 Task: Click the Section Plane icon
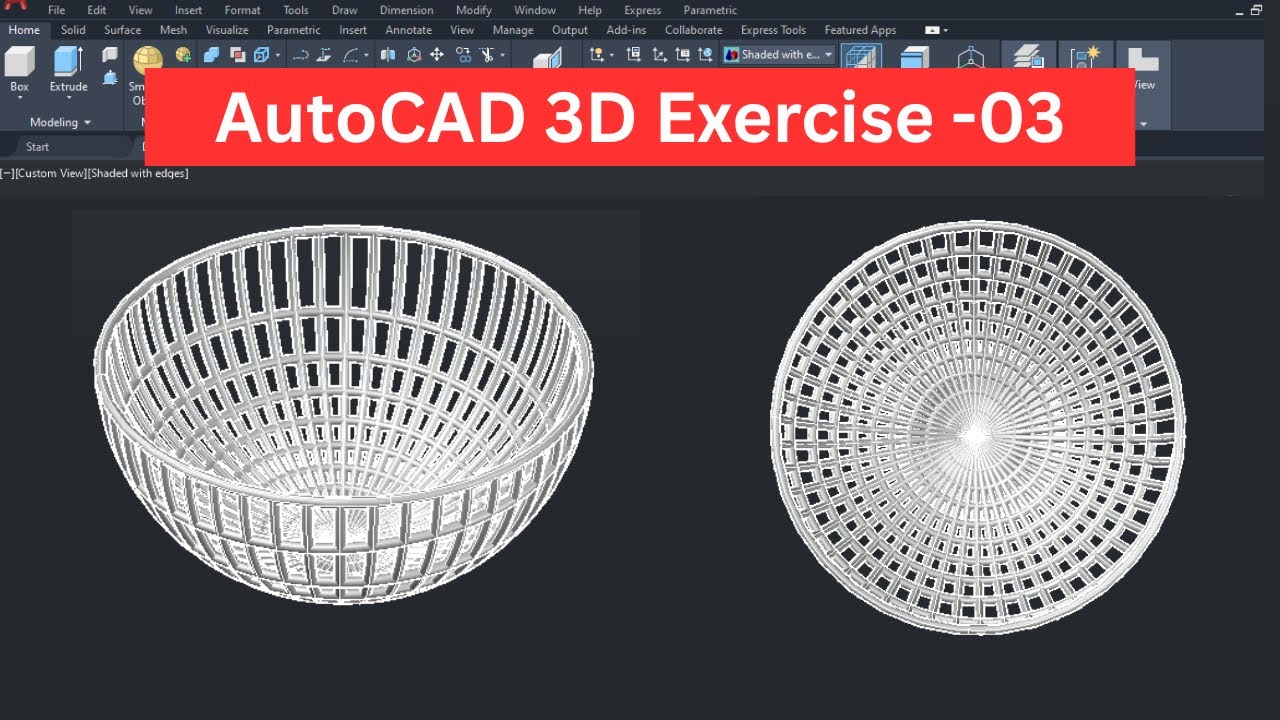pos(548,58)
